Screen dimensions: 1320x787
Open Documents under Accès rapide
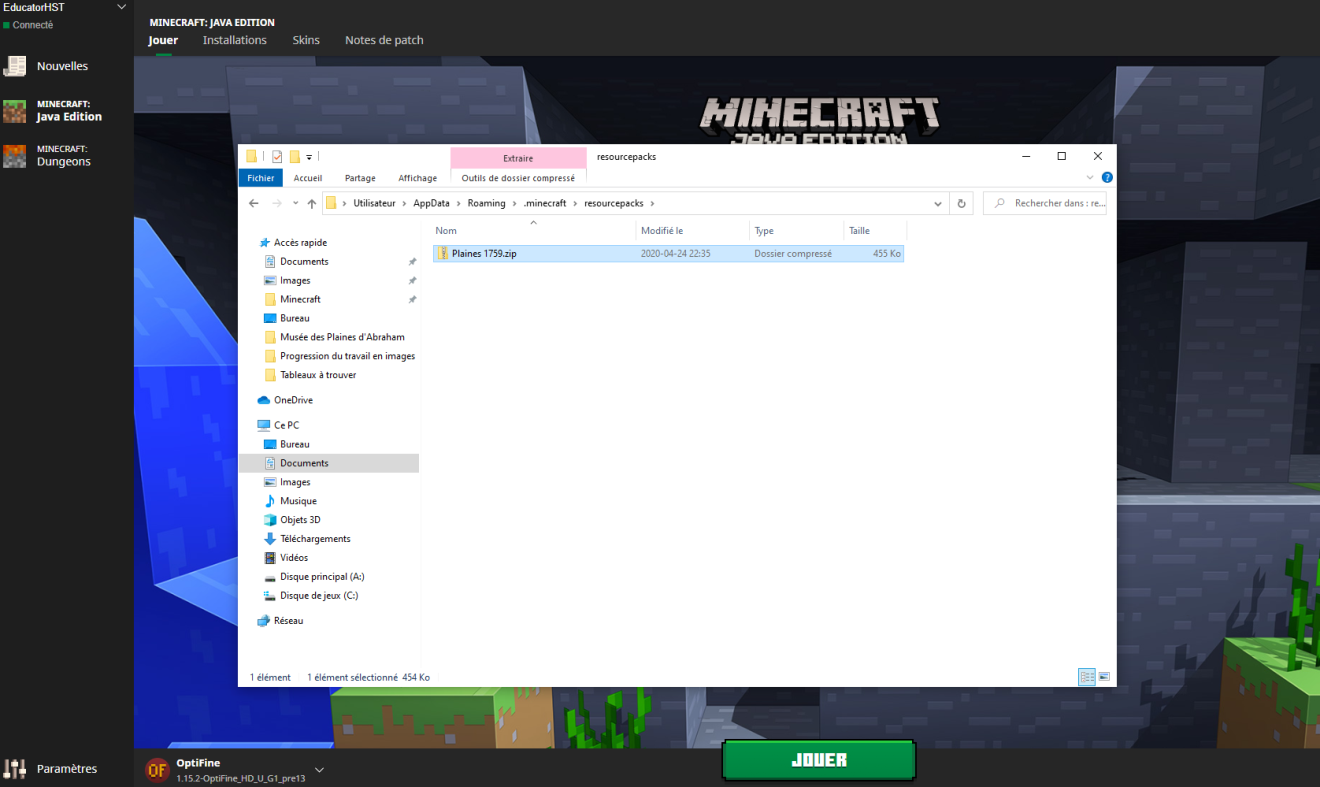coord(304,262)
